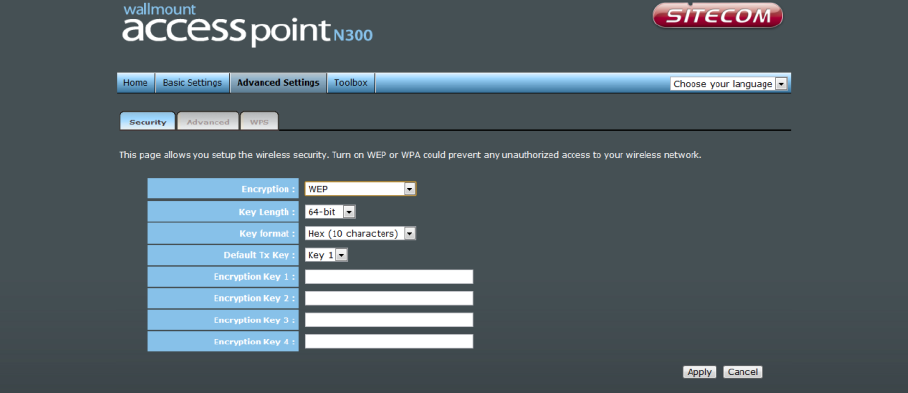Image resolution: width=908 pixels, height=393 pixels.
Task: Click the Sitecom logo
Action: click(717, 15)
